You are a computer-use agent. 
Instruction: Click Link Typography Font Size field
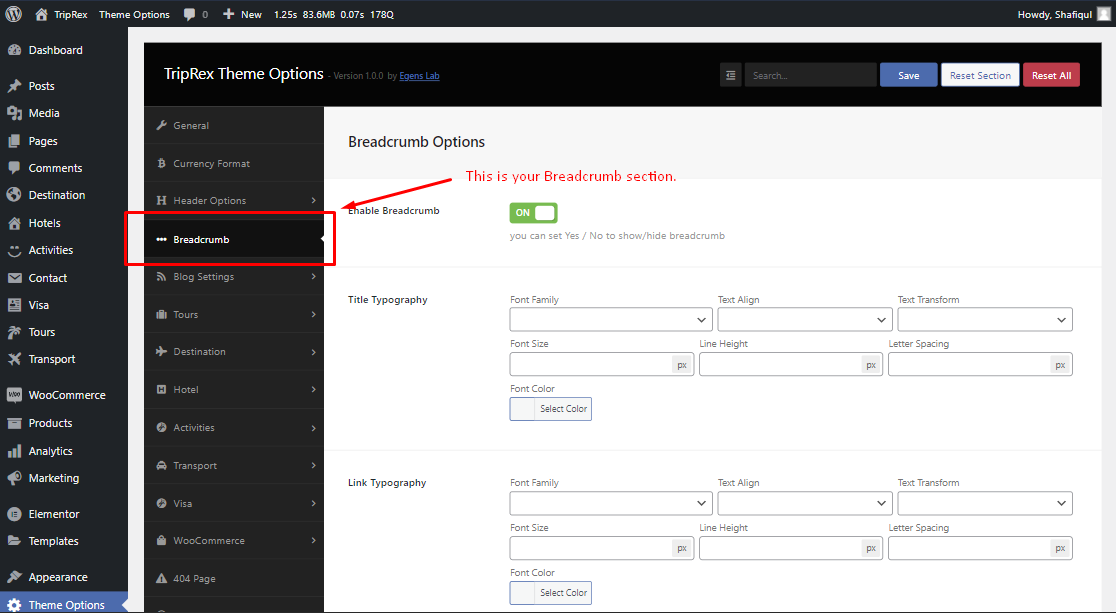tap(601, 548)
